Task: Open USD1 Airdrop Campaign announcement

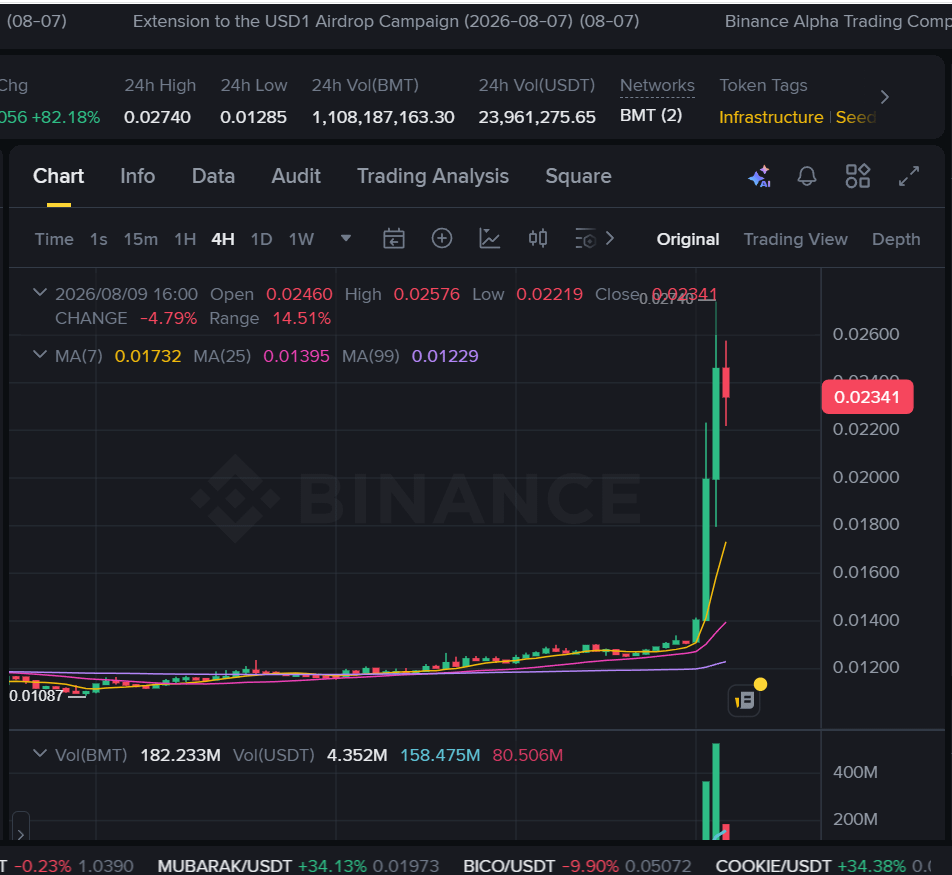Action: [x=386, y=21]
